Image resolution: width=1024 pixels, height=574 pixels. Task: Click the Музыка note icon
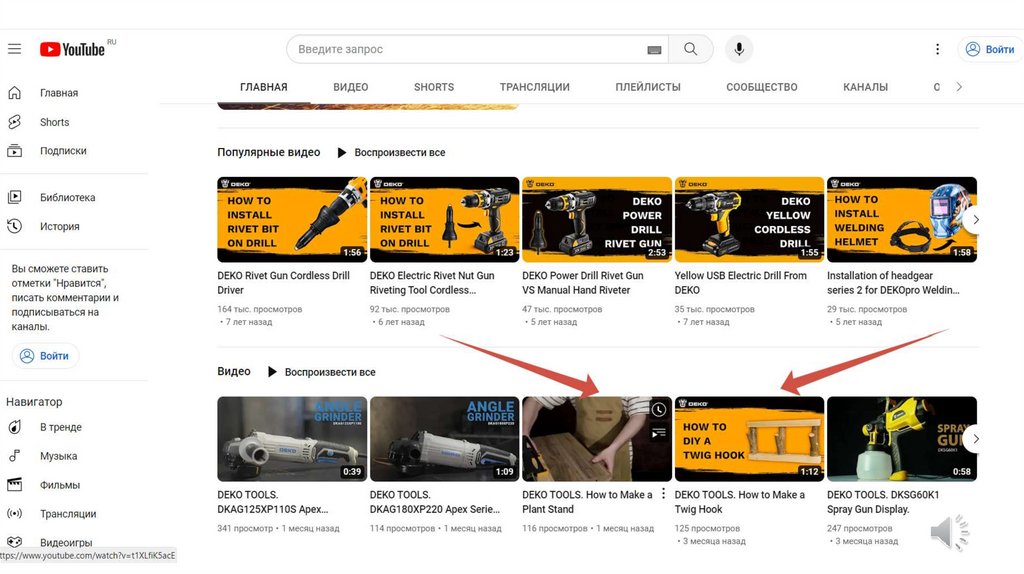pyautogui.click(x=14, y=456)
